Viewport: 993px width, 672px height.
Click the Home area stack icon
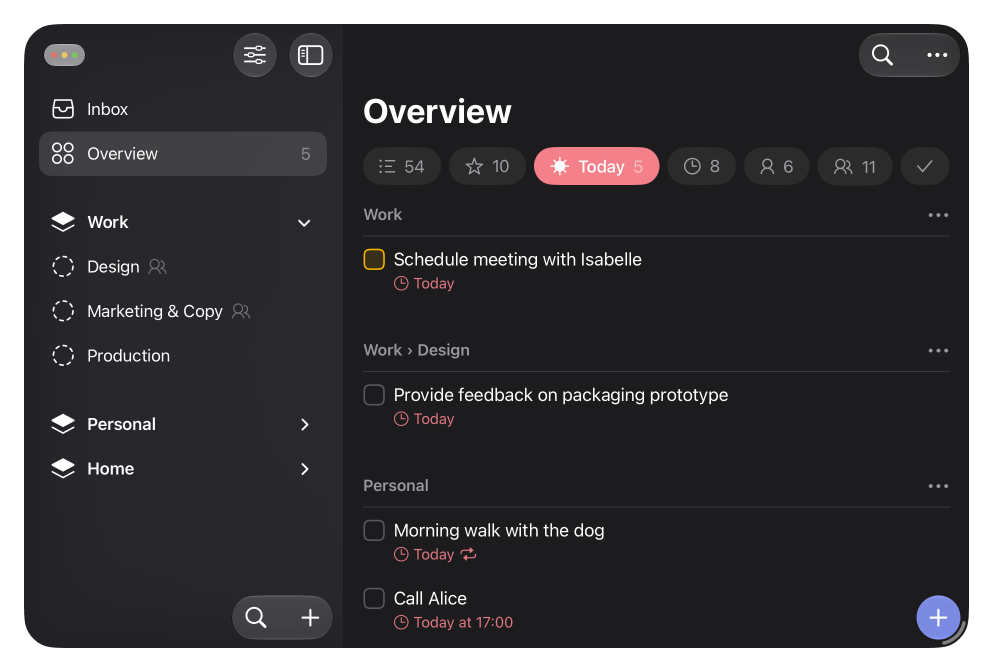point(63,468)
